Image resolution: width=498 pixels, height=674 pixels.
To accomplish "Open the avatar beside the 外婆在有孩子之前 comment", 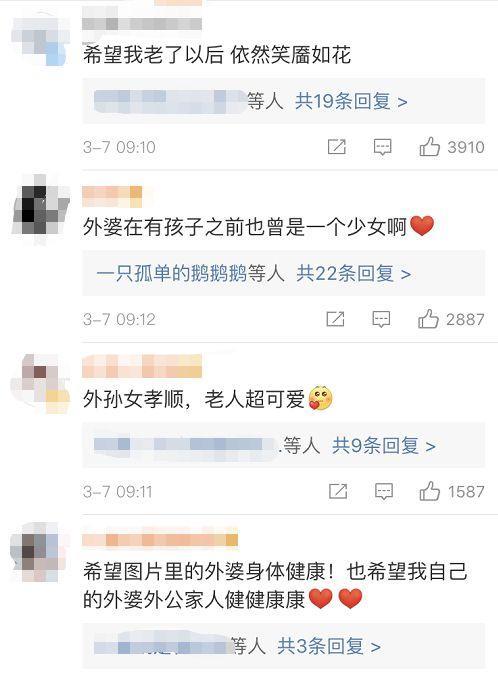I will (x=41, y=208).
